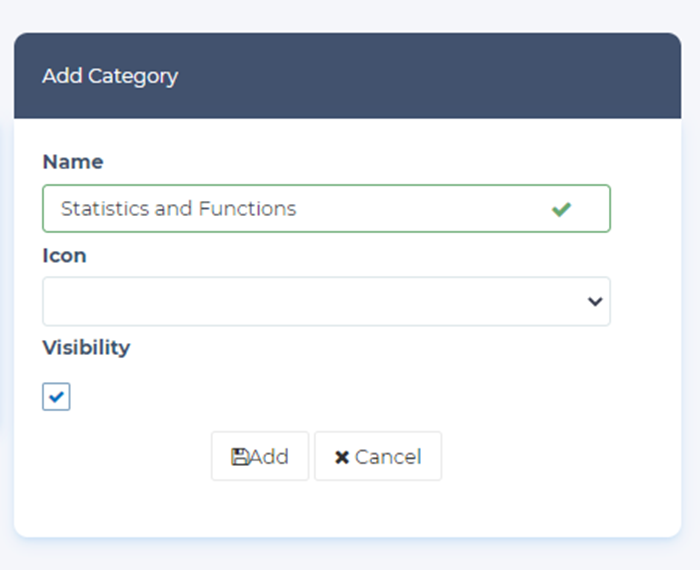700x570 pixels.
Task: Focus the Name text input field
Action: coord(400,209)
